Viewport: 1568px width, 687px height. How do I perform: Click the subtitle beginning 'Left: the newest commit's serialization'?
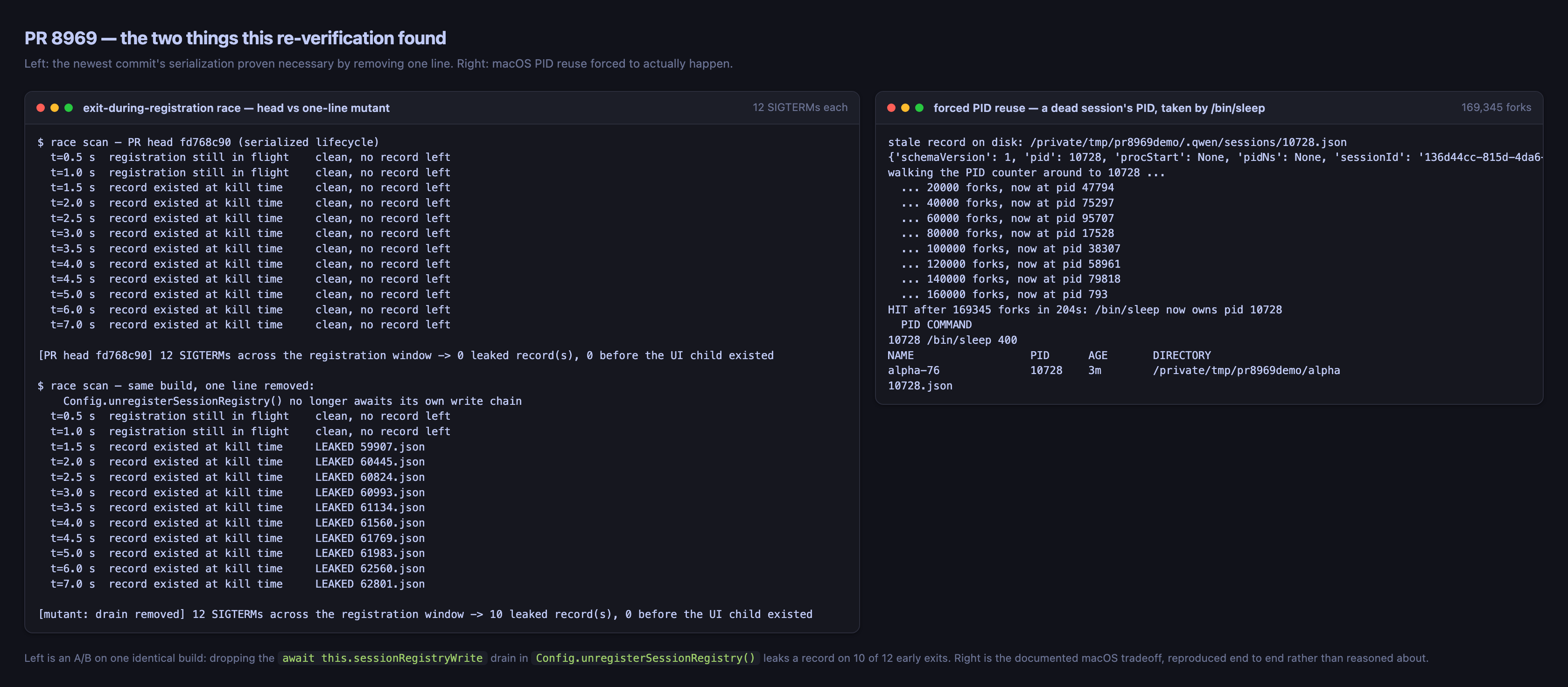click(x=378, y=63)
